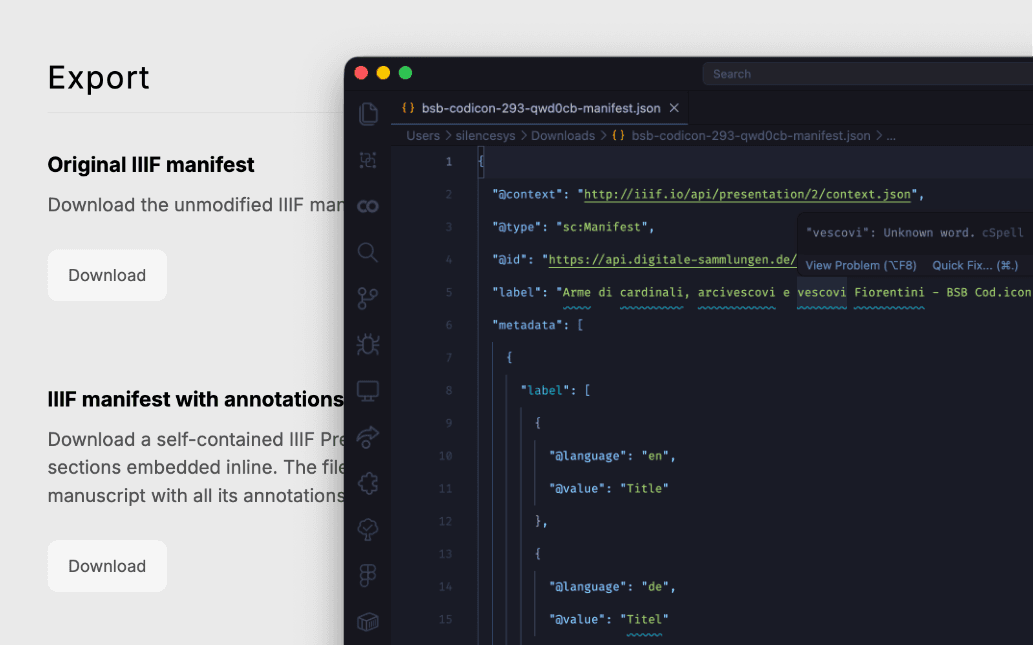Select the container/Docker icon at sidebar bottom
Viewport: 1033px width, 645px height.
[368, 621]
